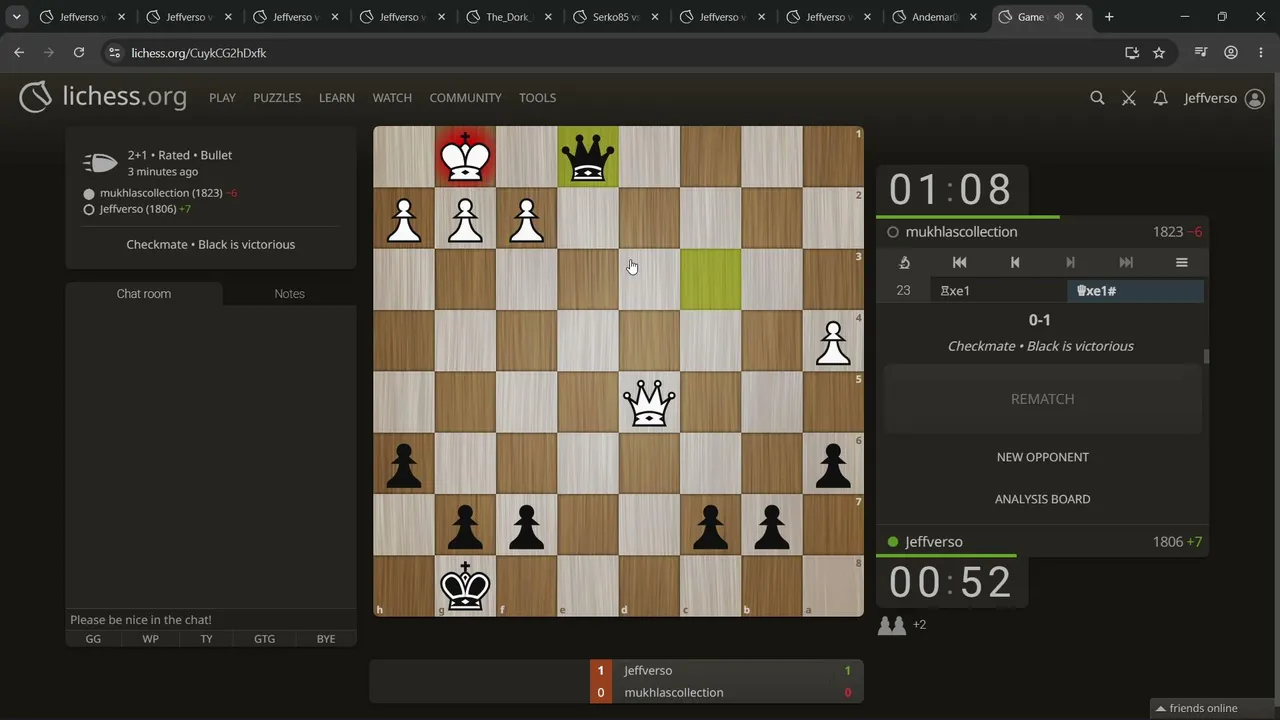This screenshot has height=720, width=1280.
Task: Open the browser media controls icon
Action: [x=1201, y=53]
